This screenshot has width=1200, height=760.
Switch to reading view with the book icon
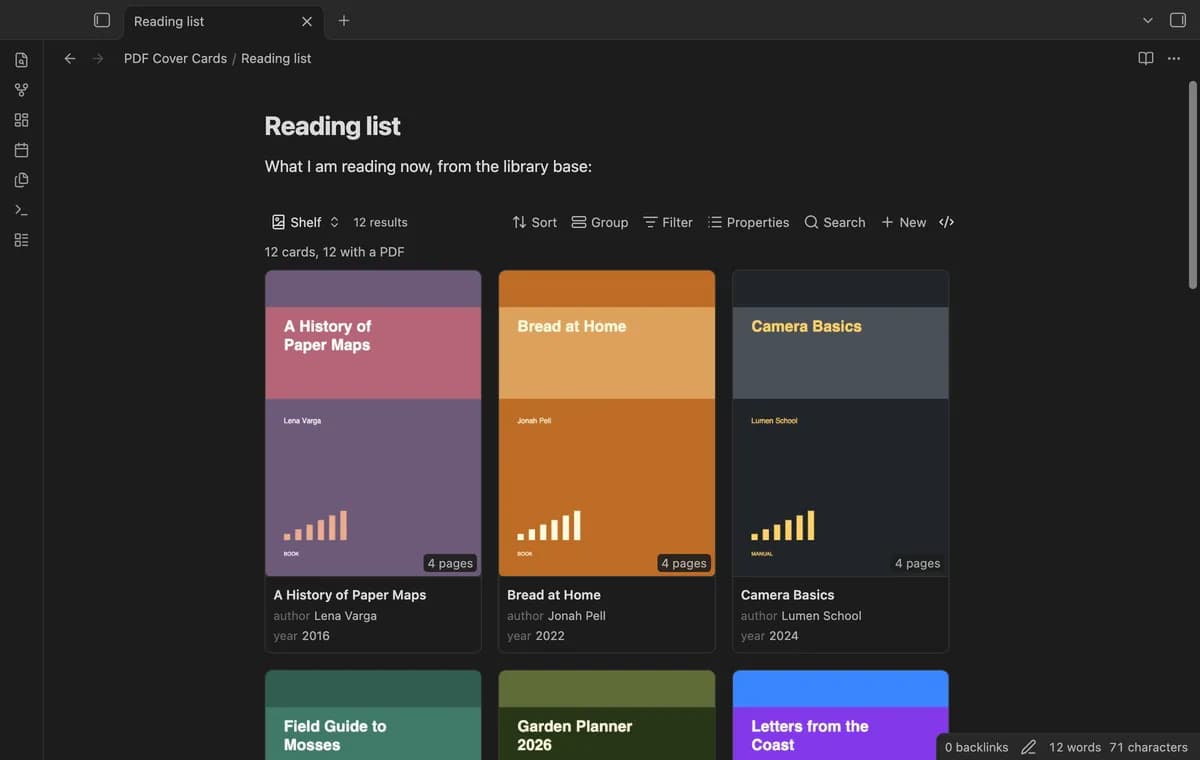point(1146,59)
